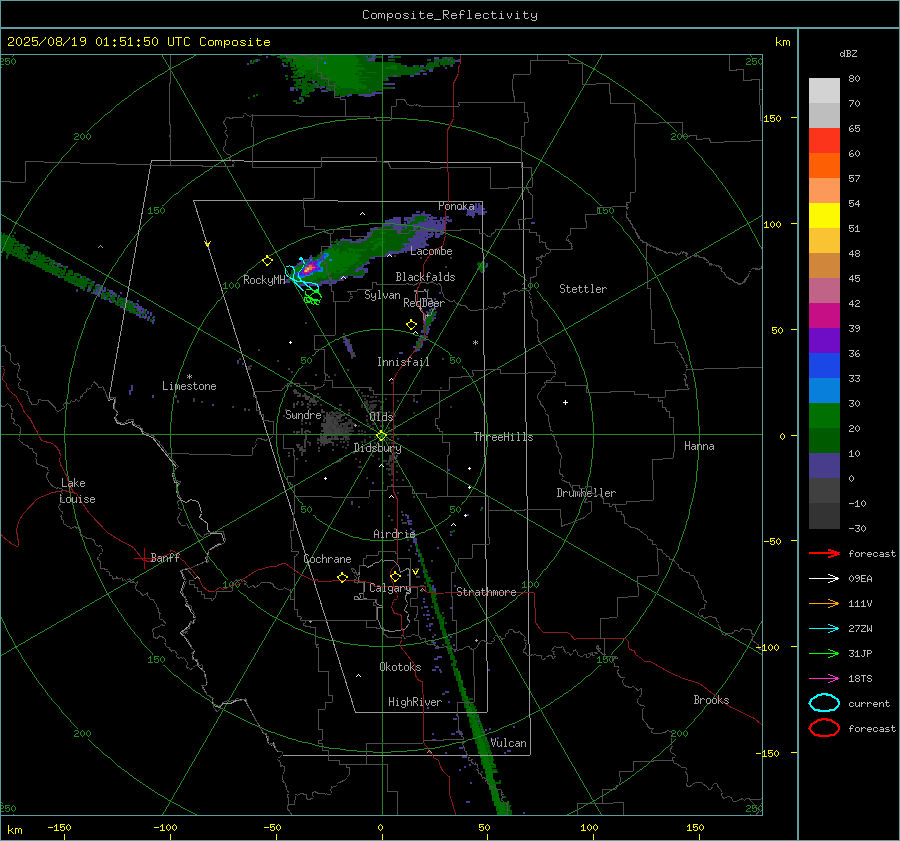The height and width of the screenshot is (841, 900).
Task: Click the cyan 'current' ellipse legend icon
Action: click(824, 703)
